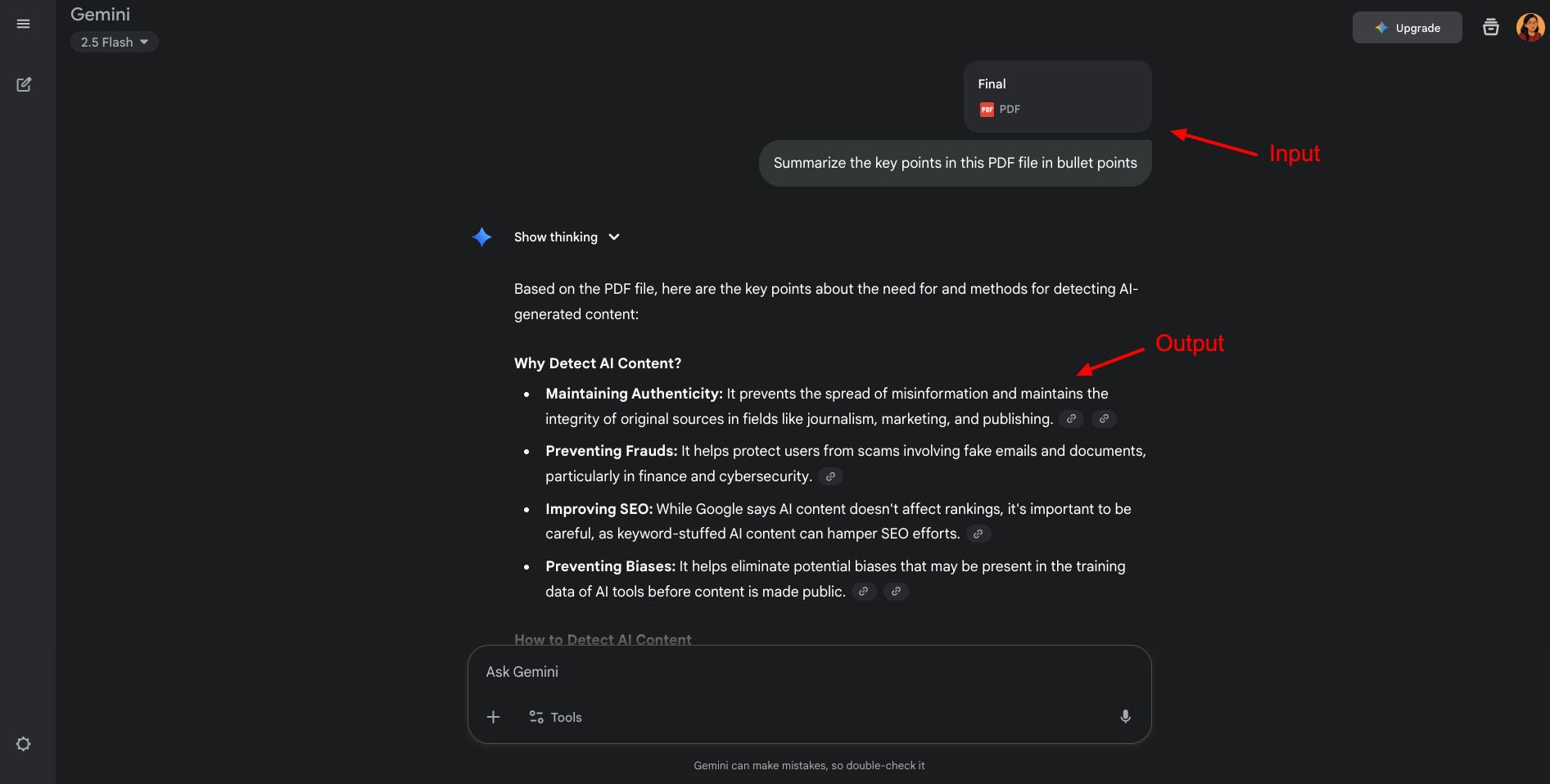Click the Upgrade button
The image size is (1550, 784).
[x=1407, y=28]
